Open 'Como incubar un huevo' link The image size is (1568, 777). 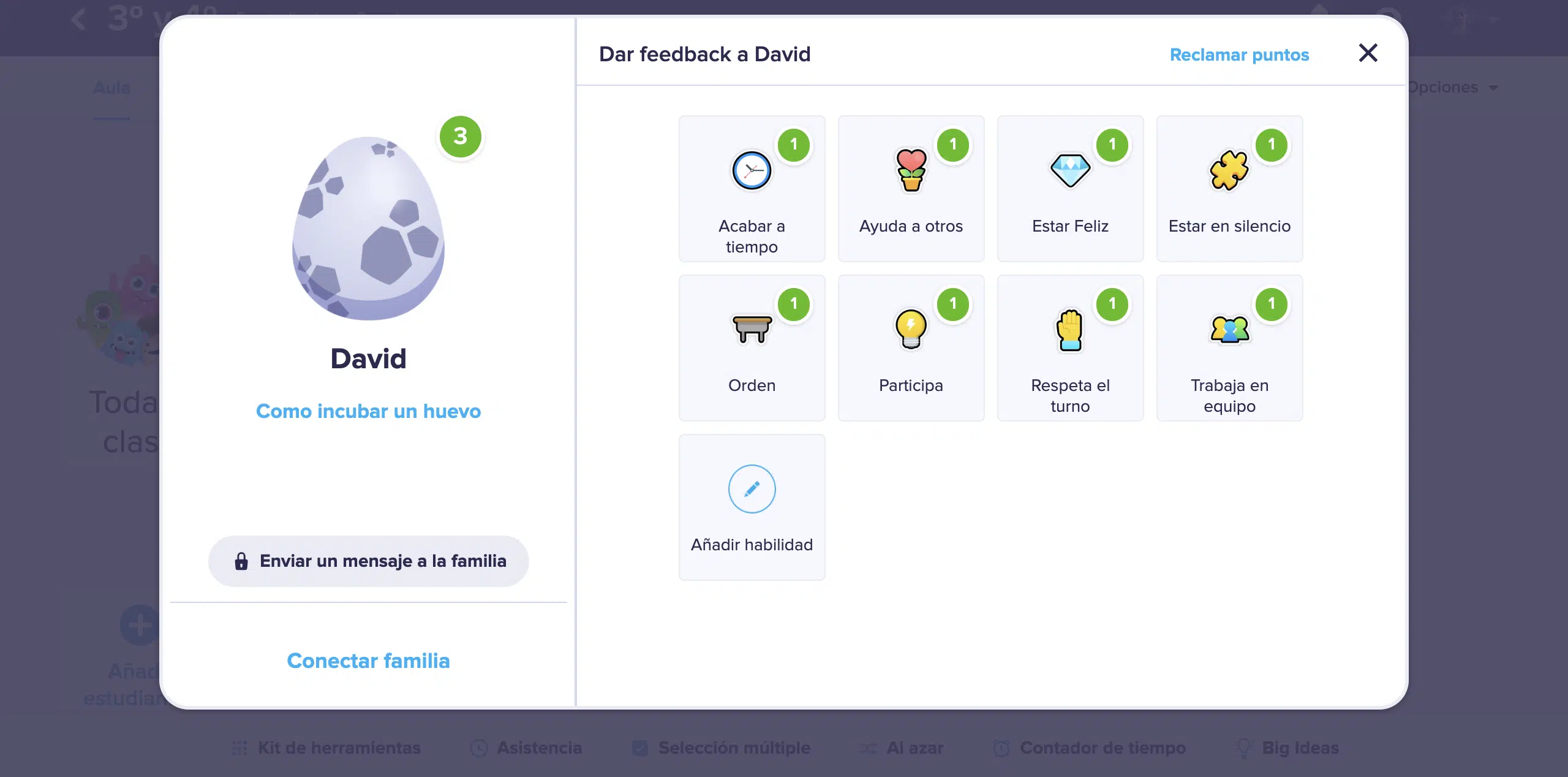click(x=368, y=411)
